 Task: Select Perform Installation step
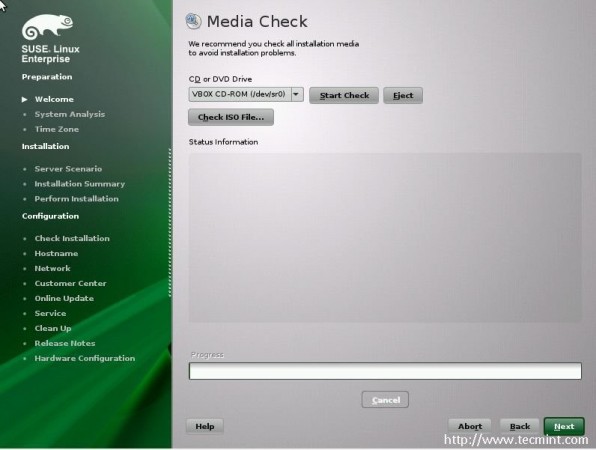point(76,199)
